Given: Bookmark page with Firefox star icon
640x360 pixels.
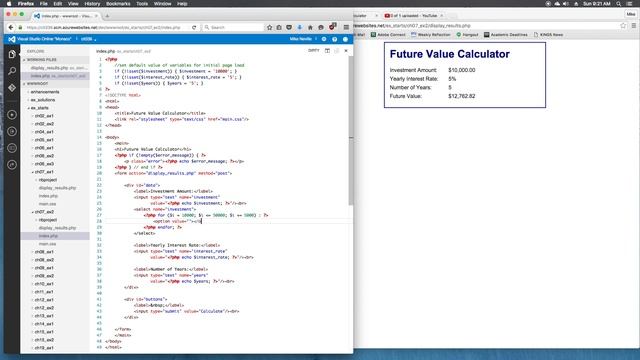Looking at the screenshot, I should click(x=269, y=27).
